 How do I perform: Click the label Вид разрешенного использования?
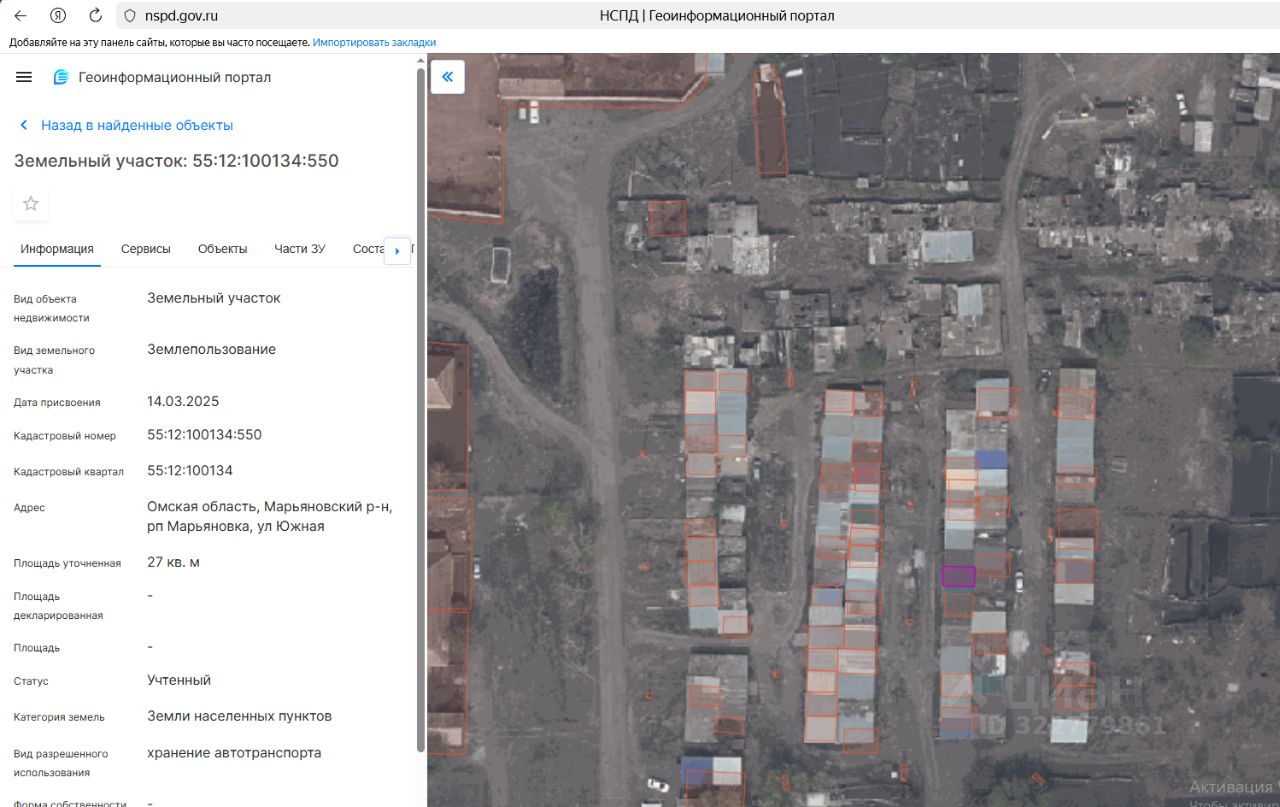[61, 763]
